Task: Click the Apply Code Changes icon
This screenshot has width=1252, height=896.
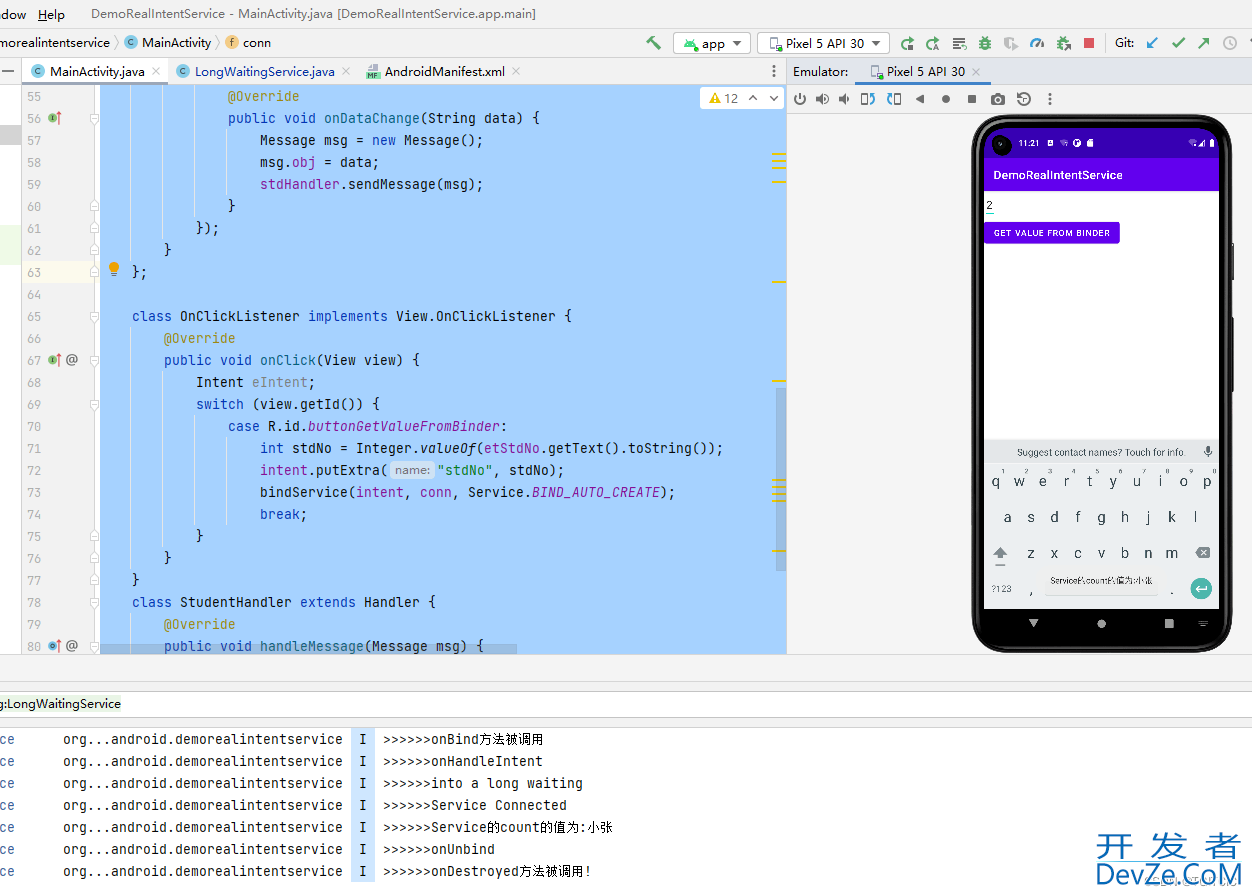Action: click(959, 43)
